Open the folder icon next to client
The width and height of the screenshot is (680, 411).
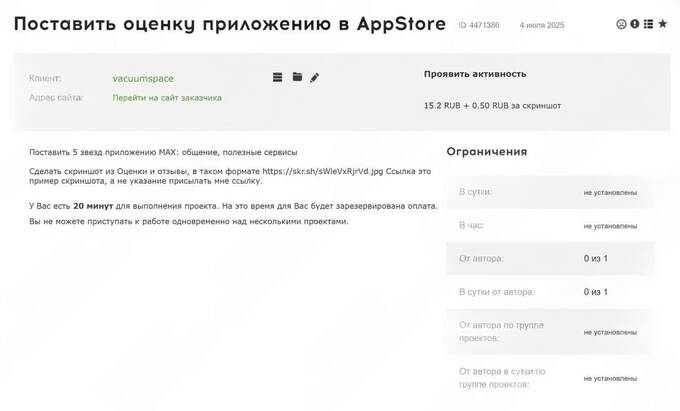[297, 77]
